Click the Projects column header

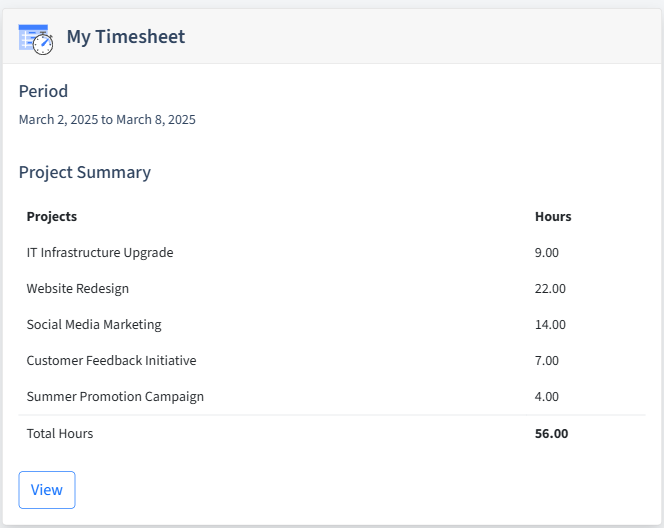click(x=52, y=216)
